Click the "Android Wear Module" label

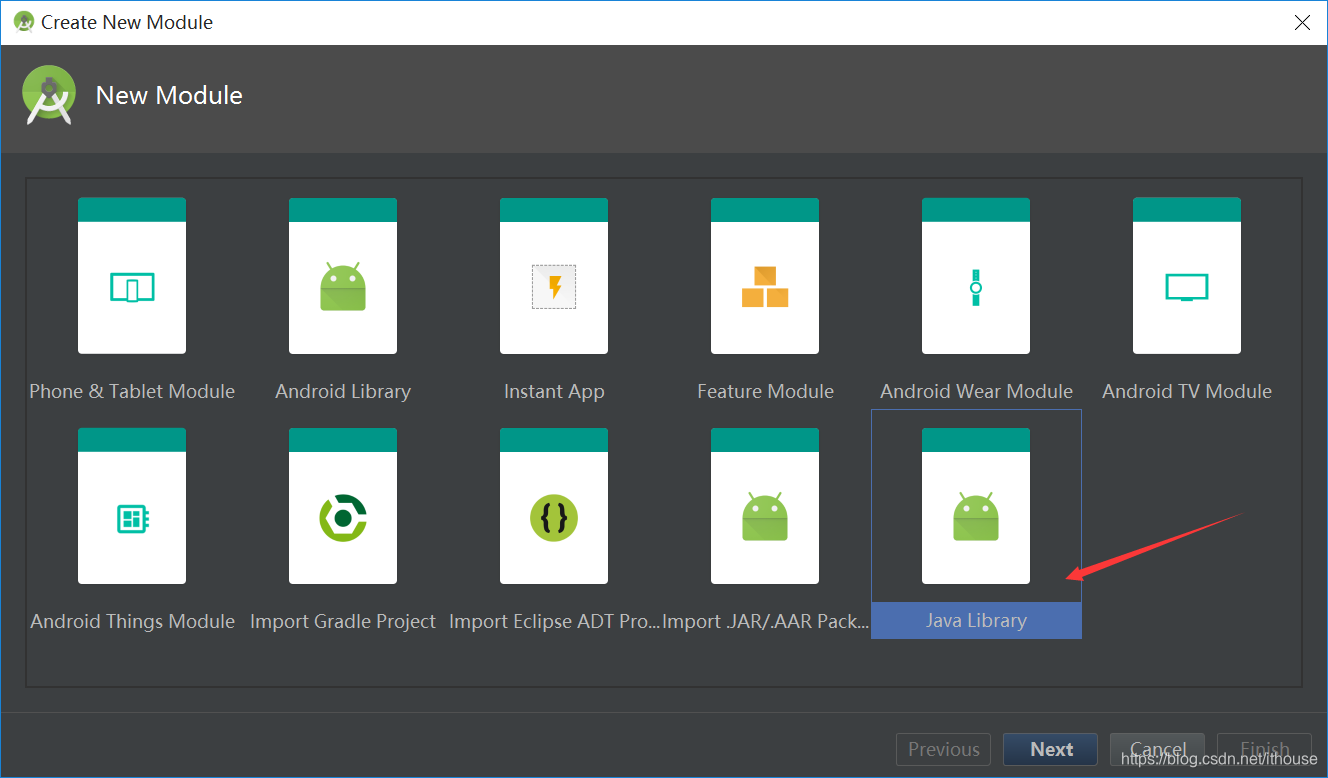[976, 391]
